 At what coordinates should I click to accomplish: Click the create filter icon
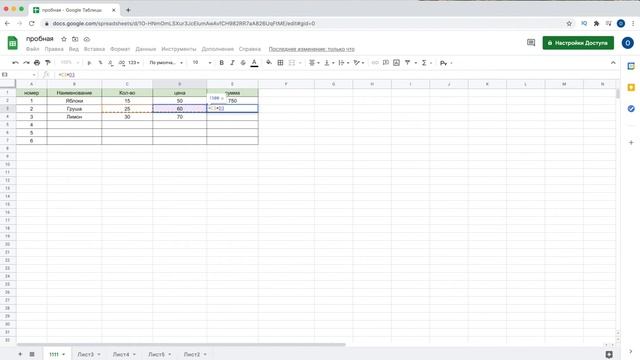[x=407, y=63]
